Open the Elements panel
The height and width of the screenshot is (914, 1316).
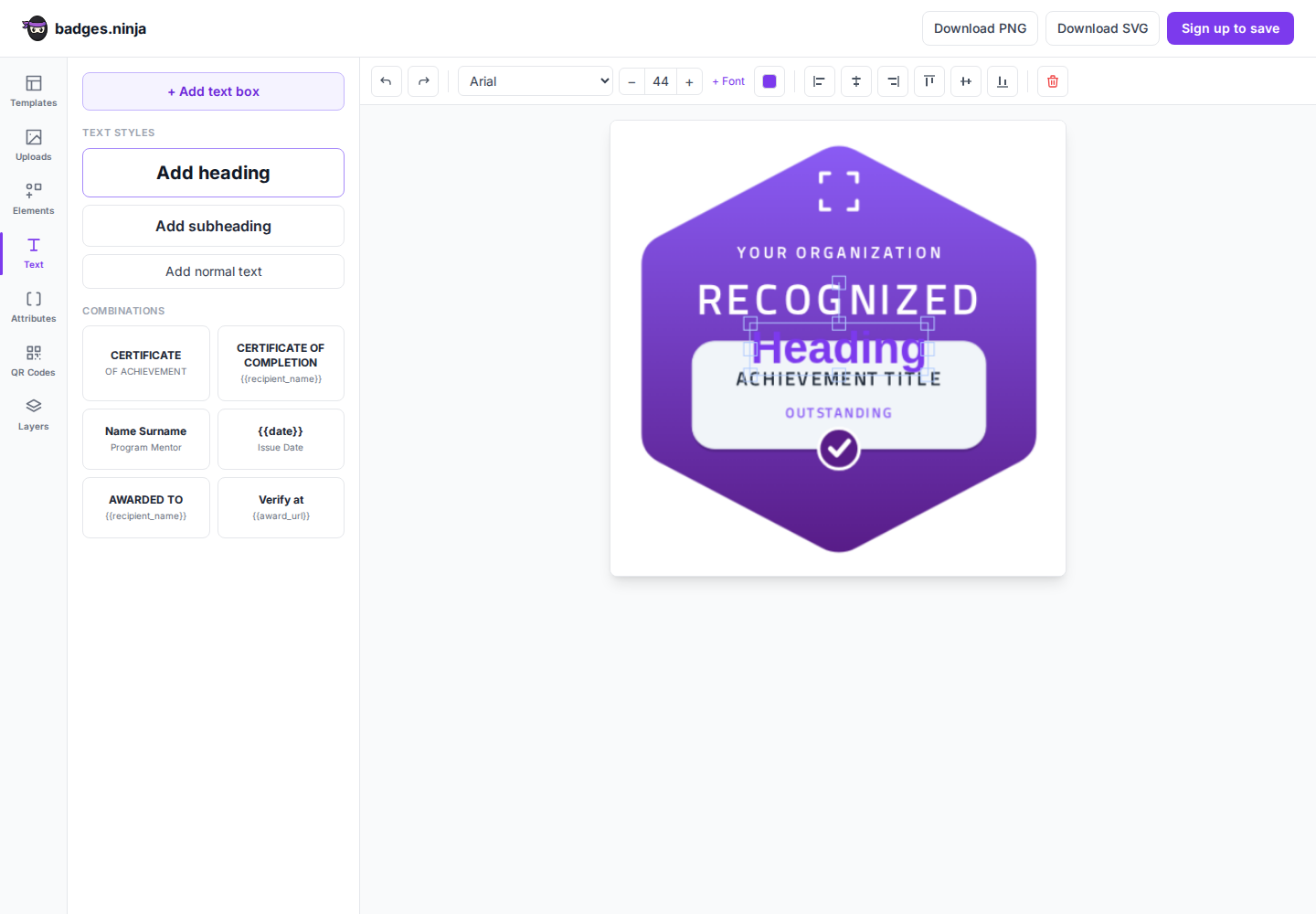tap(34, 199)
